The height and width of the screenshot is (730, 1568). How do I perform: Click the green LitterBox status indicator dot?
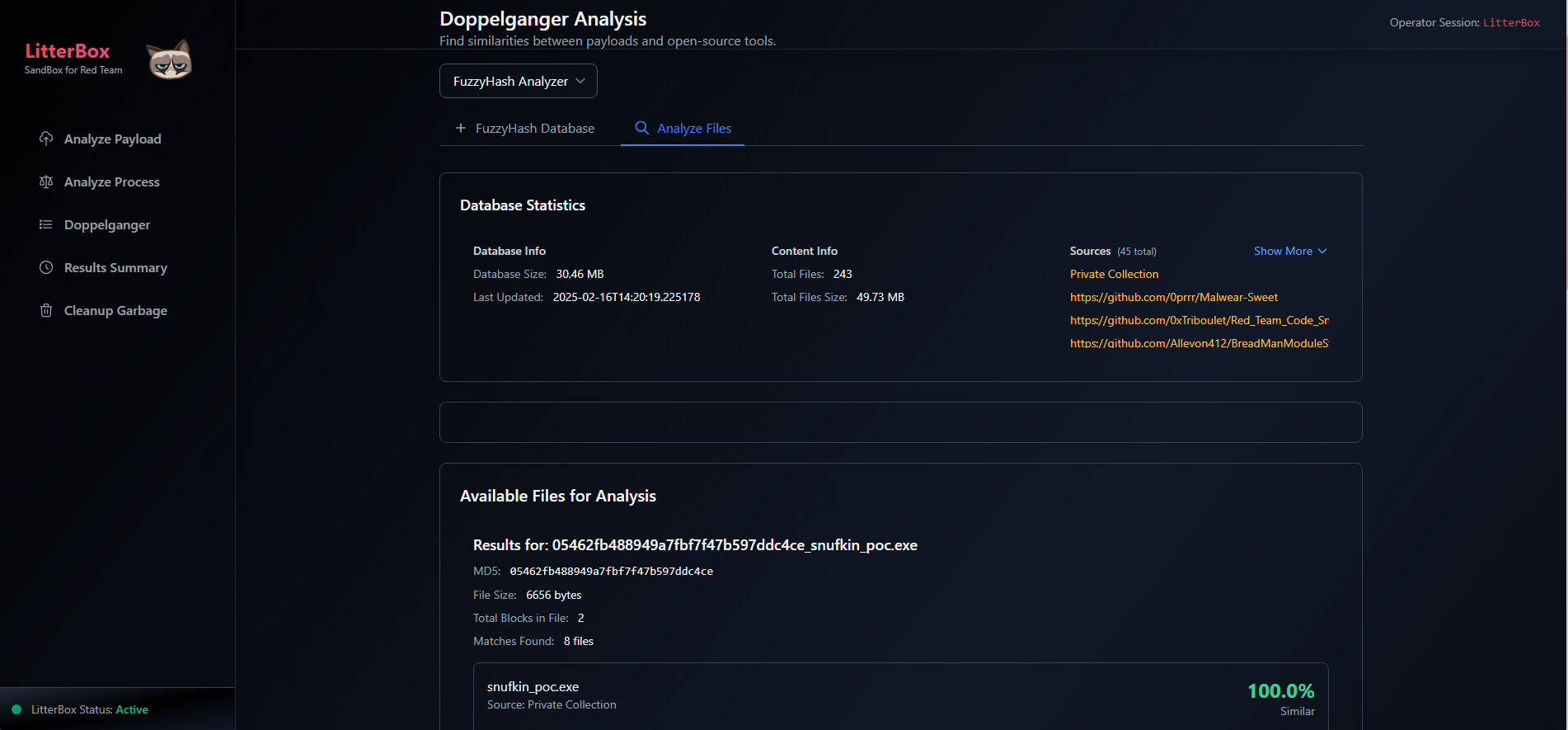(x=16, y=709)
